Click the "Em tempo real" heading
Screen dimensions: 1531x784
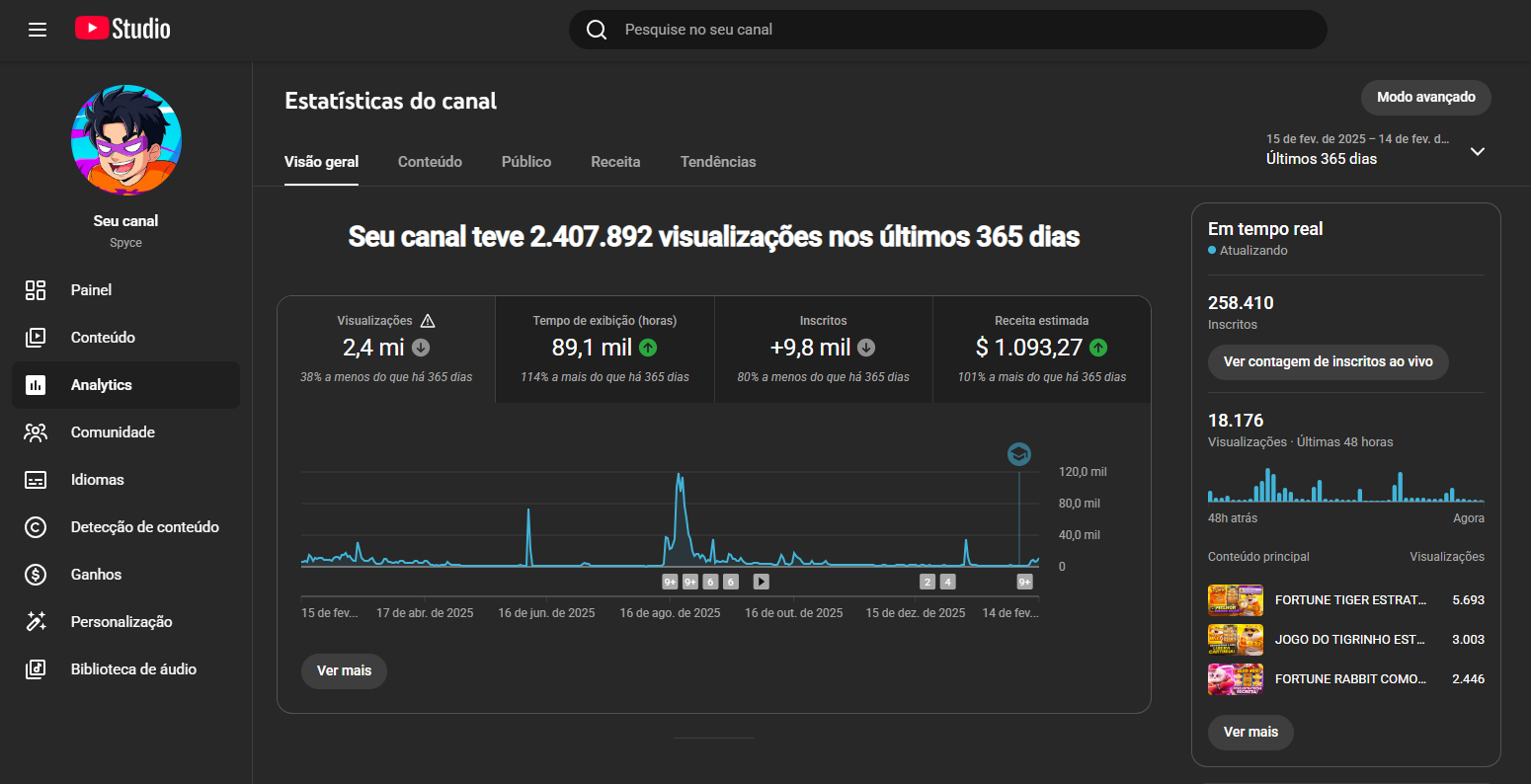pos(1265,229)
